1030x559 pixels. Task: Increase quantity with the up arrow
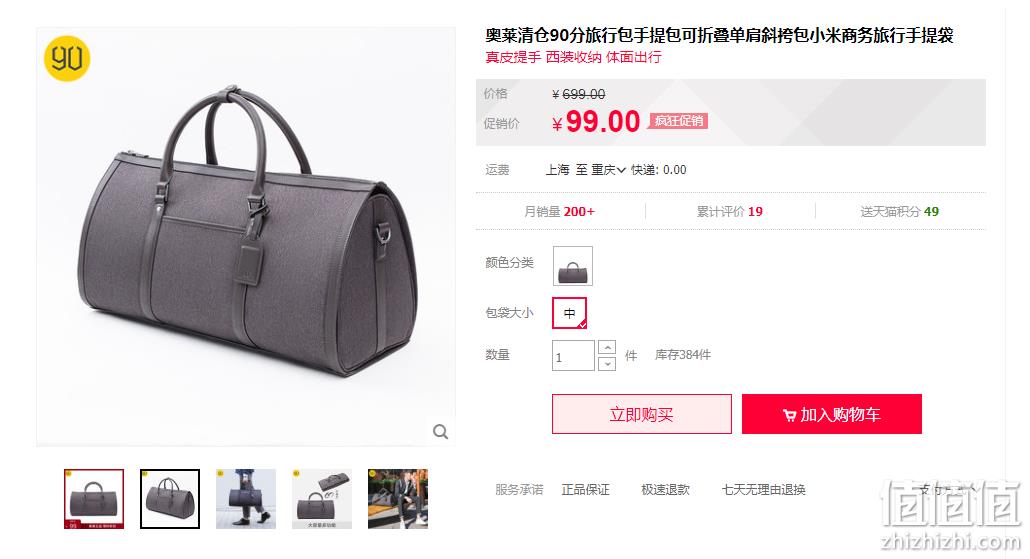tap(608, 347)
